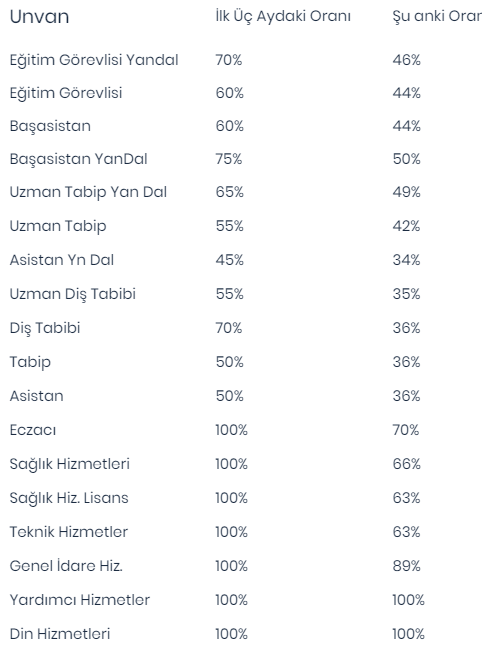
Task: Click the Unvan column header
Action: click(x=40, y=17)
